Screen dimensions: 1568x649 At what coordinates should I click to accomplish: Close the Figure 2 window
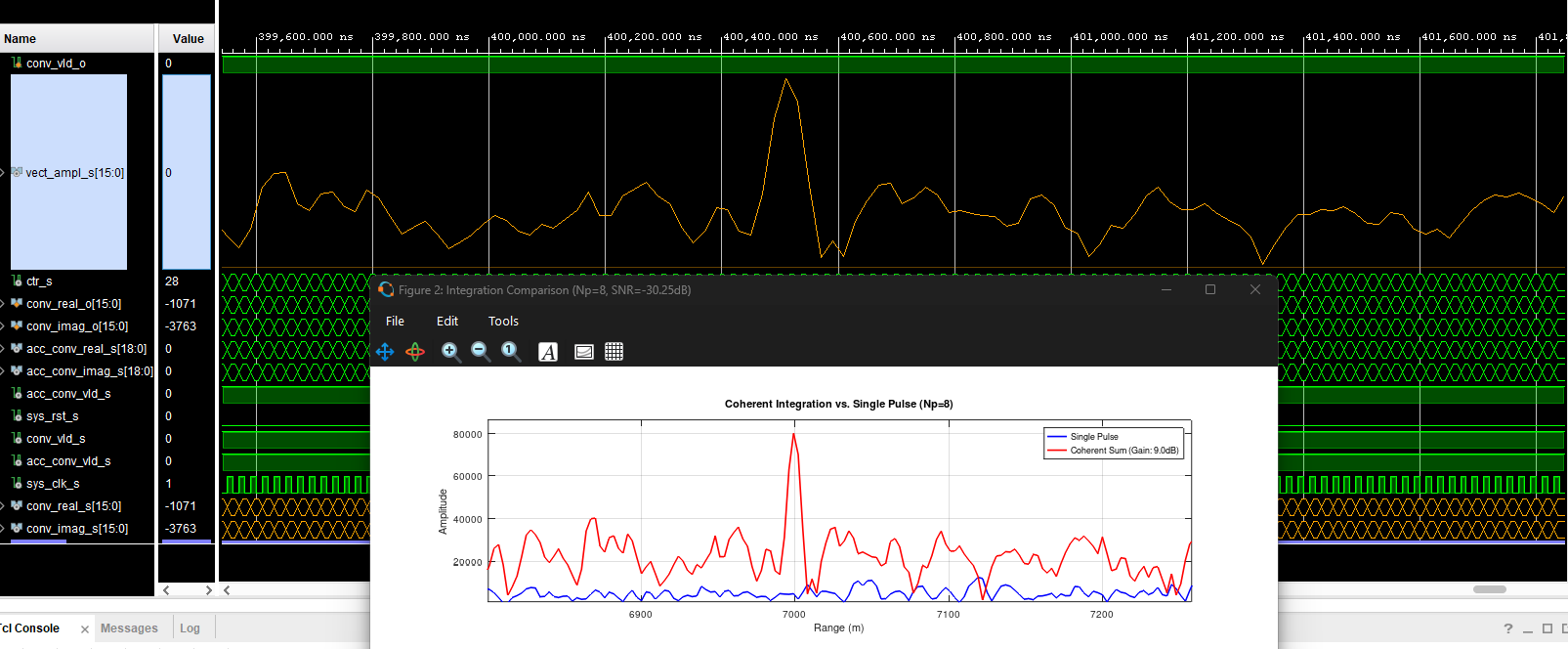[x=1255, y=289]
